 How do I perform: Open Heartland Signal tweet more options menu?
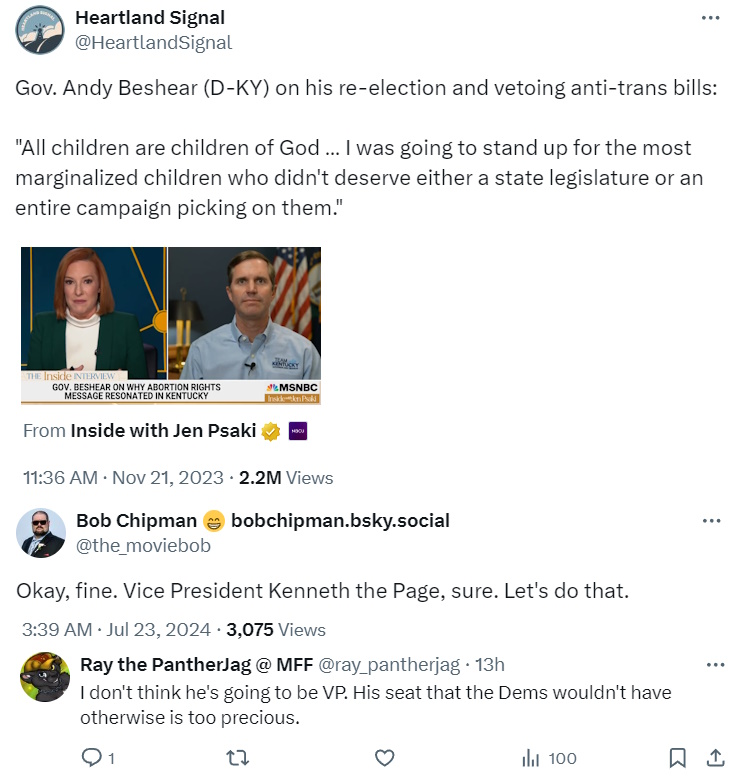[711, 18]
